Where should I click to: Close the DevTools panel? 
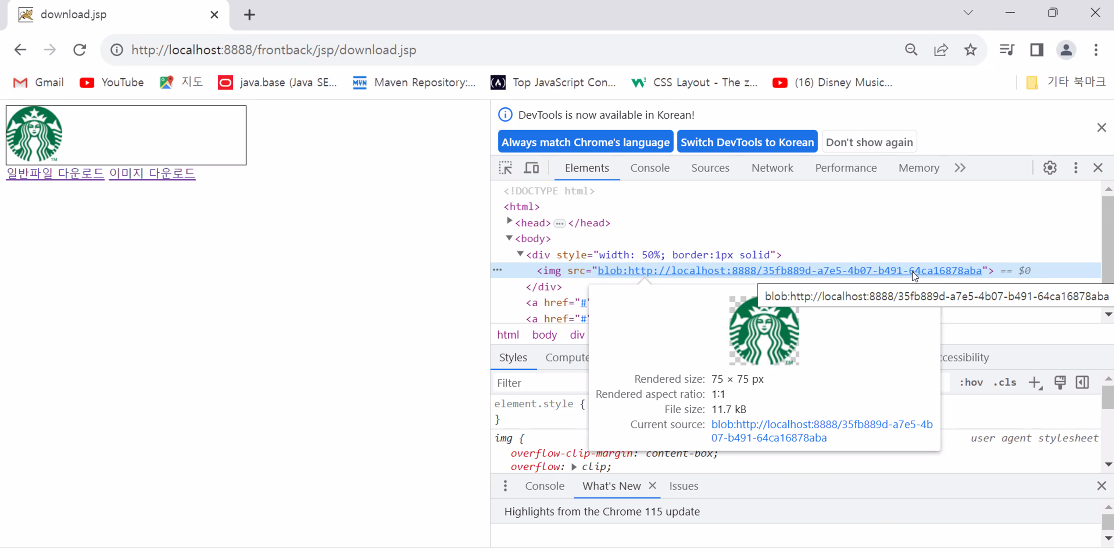[1098, 168]
